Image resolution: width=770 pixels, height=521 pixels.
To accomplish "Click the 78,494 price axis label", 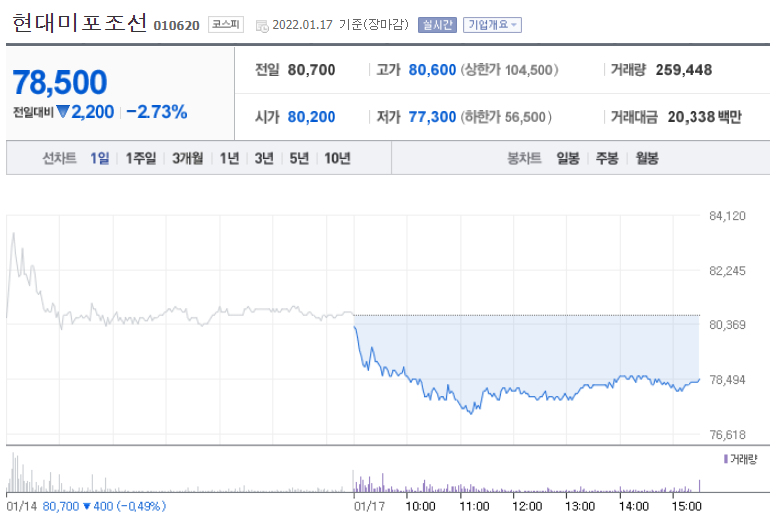I will pos(727,380).
